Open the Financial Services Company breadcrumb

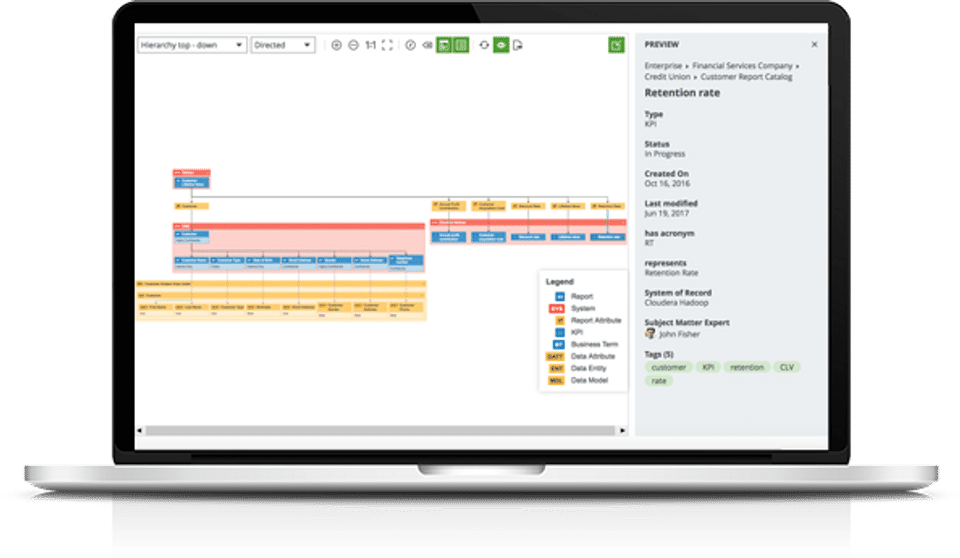742,66
